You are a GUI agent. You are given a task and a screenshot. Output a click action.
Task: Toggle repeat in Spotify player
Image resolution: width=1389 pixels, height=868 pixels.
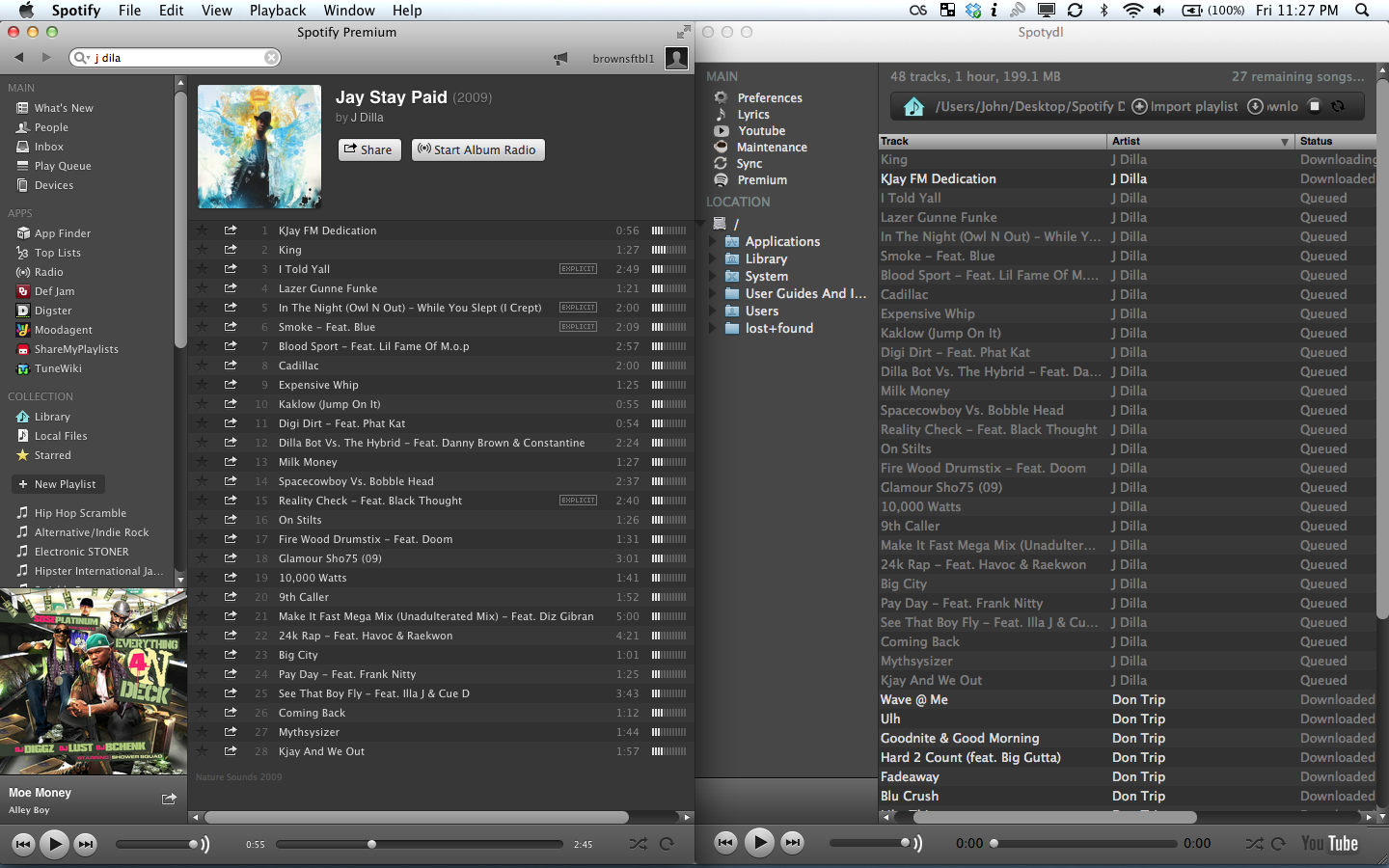[x=667, y=844]
